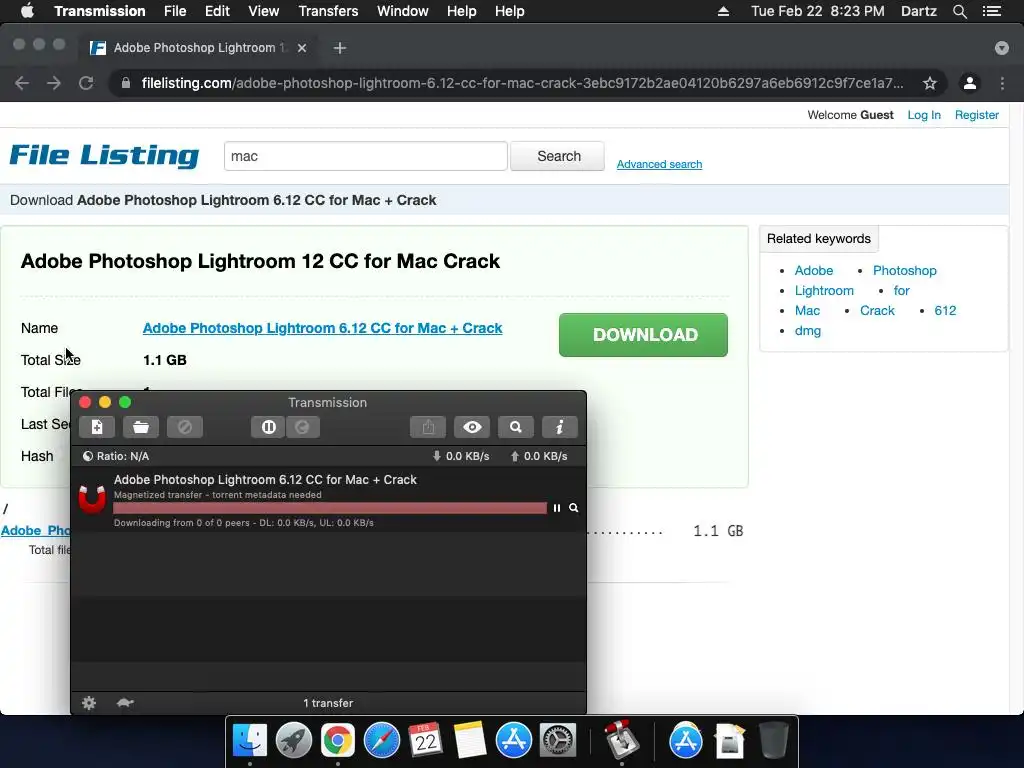The width and height of the screenshot is (1024, 768).
Task: Select the dmg related keyword
Action: pos(808,331)
